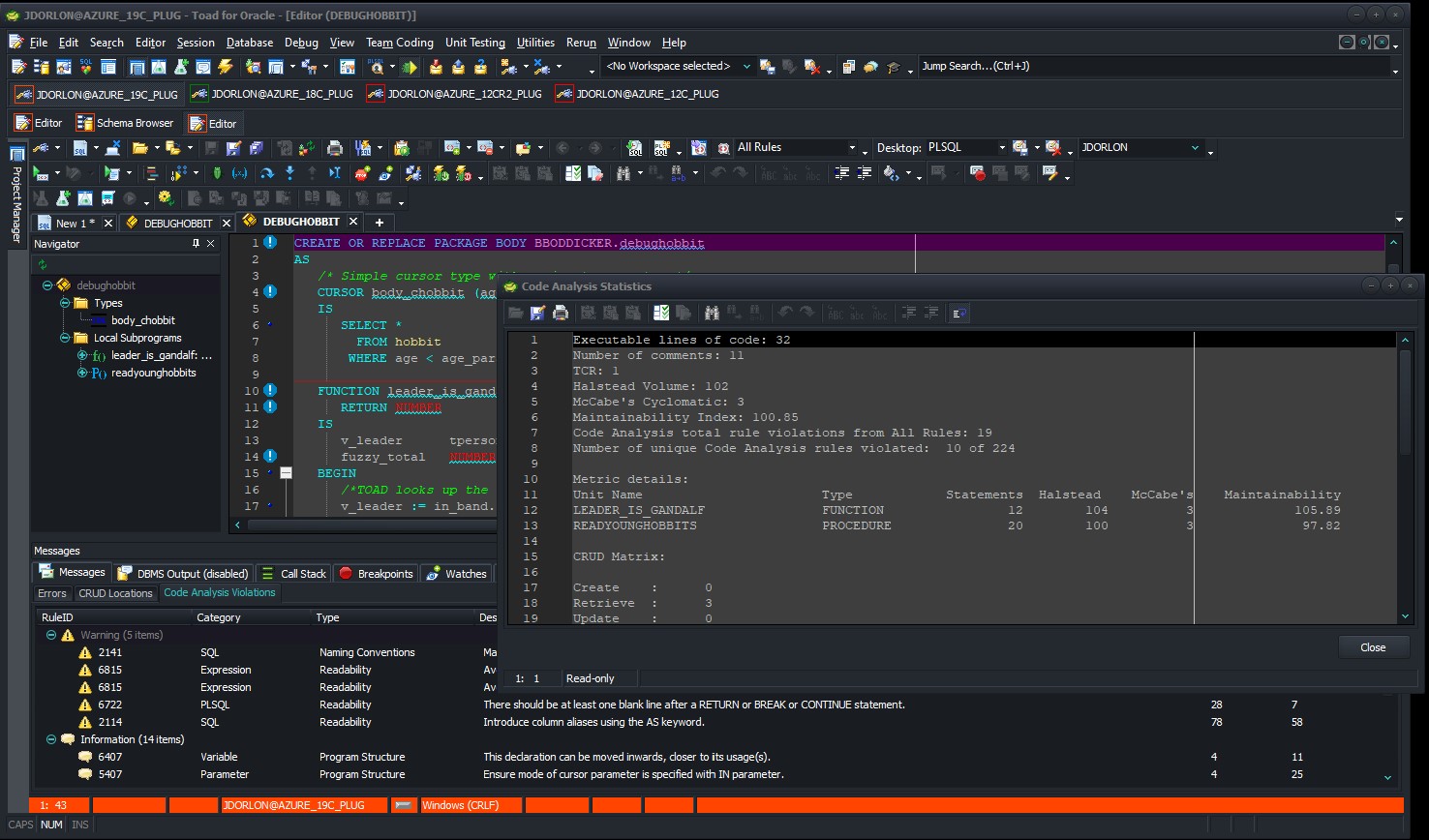
Task: Toggle the NUM indicator in the status bar
Action: [50, 824]
